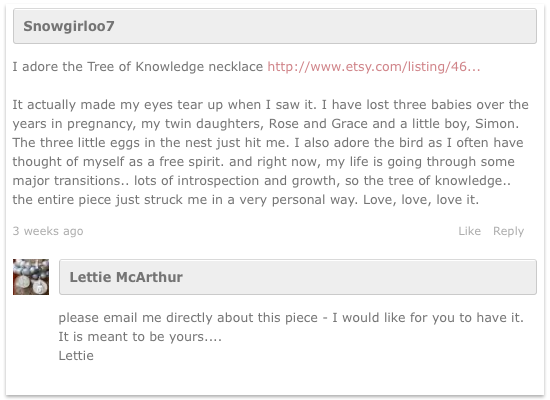The height and width of the screenshot is (400, 550).
Task: Click the line starting 'major transitions'
Action: coord(262,181)
